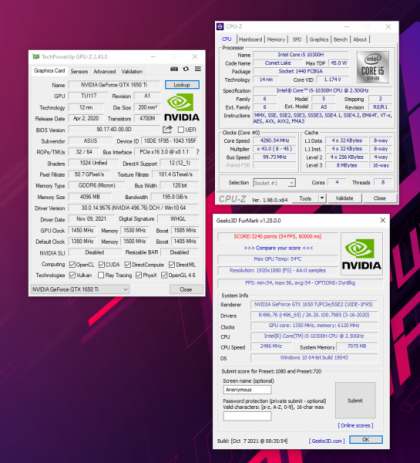The width and height of the screenshot is (420, 463).
Task: Click the BIOS version share/export icon
Action: coord(167,129)
